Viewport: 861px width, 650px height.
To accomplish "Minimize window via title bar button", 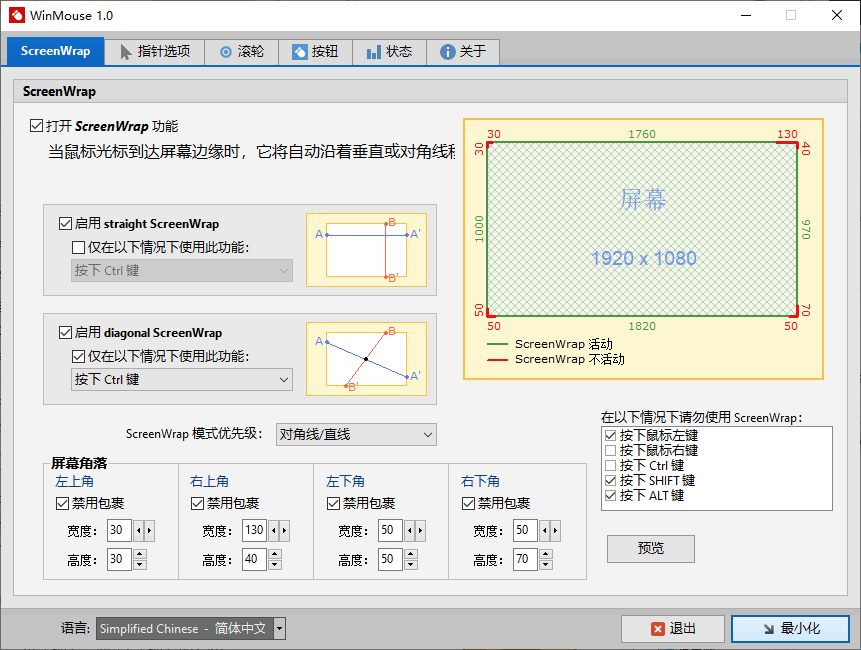I will click(746, 15).
